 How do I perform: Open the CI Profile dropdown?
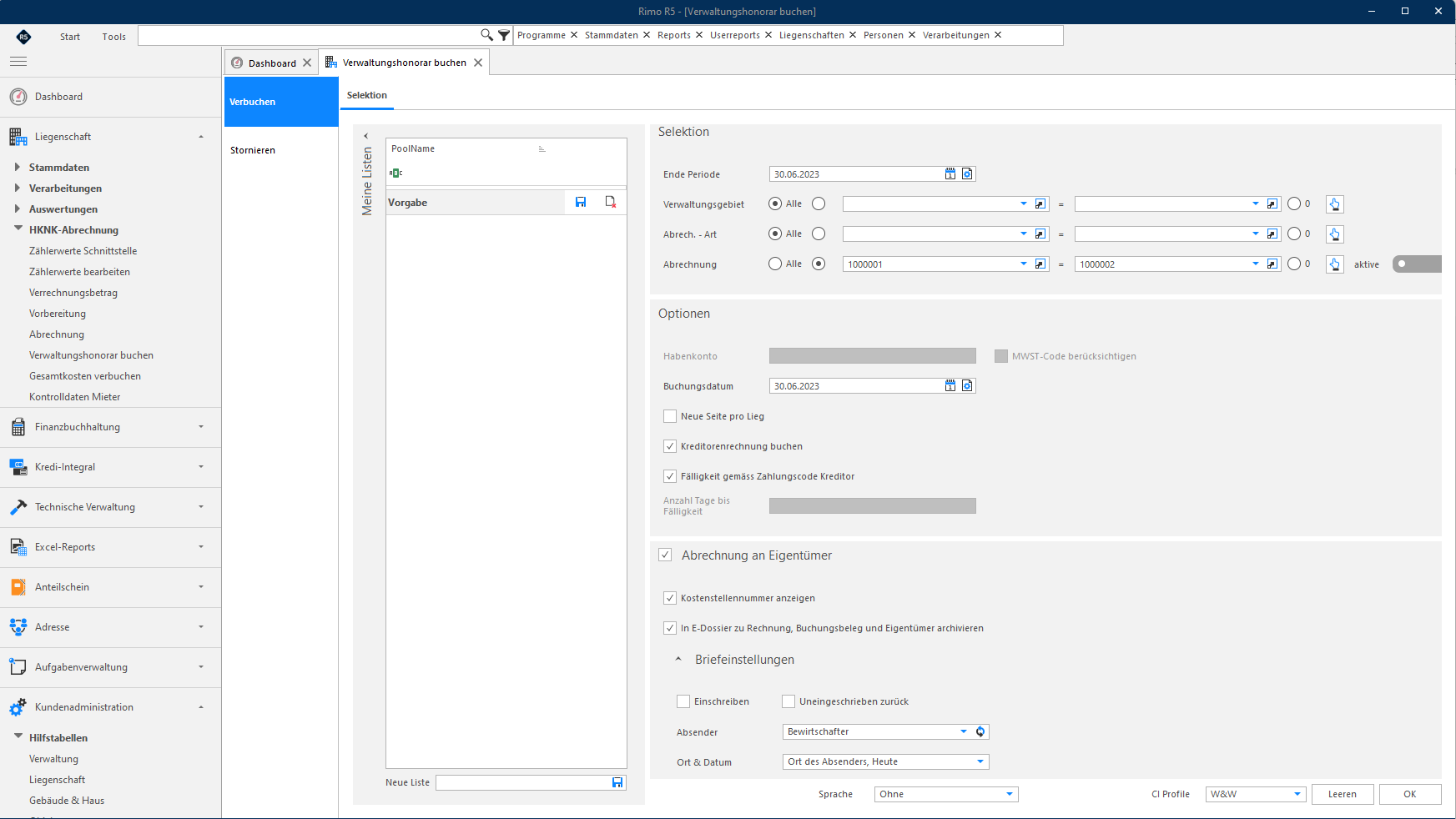pyautogui.click(x=1297, y=794)
